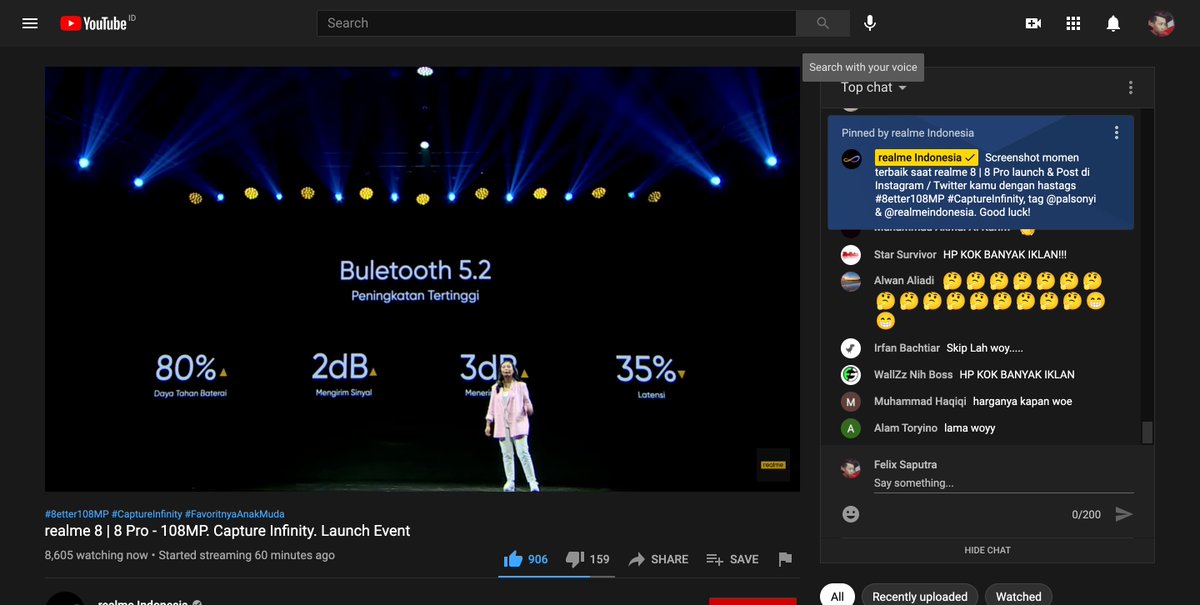Open the pinned message options menu
1200x605 pixels.
pos(1117,131)
